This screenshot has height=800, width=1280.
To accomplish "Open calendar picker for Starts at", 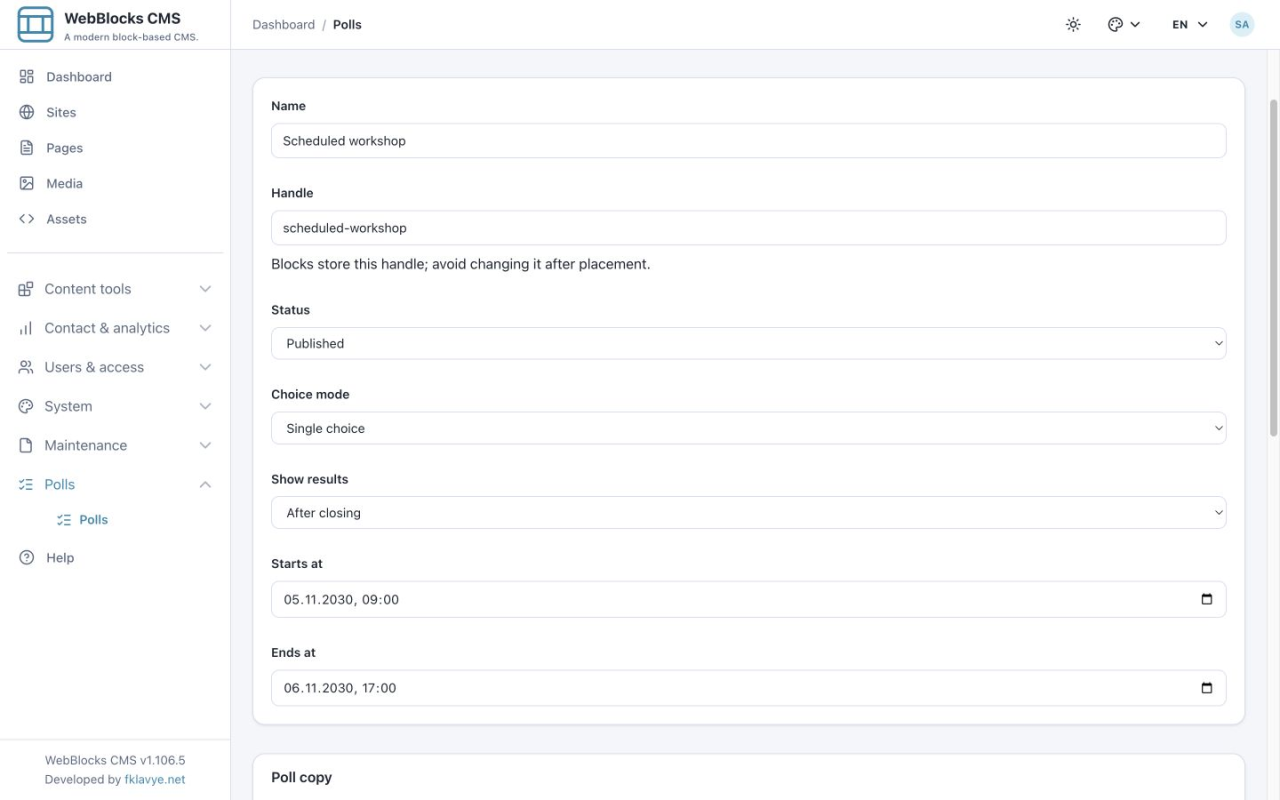I will [1206, 600].
